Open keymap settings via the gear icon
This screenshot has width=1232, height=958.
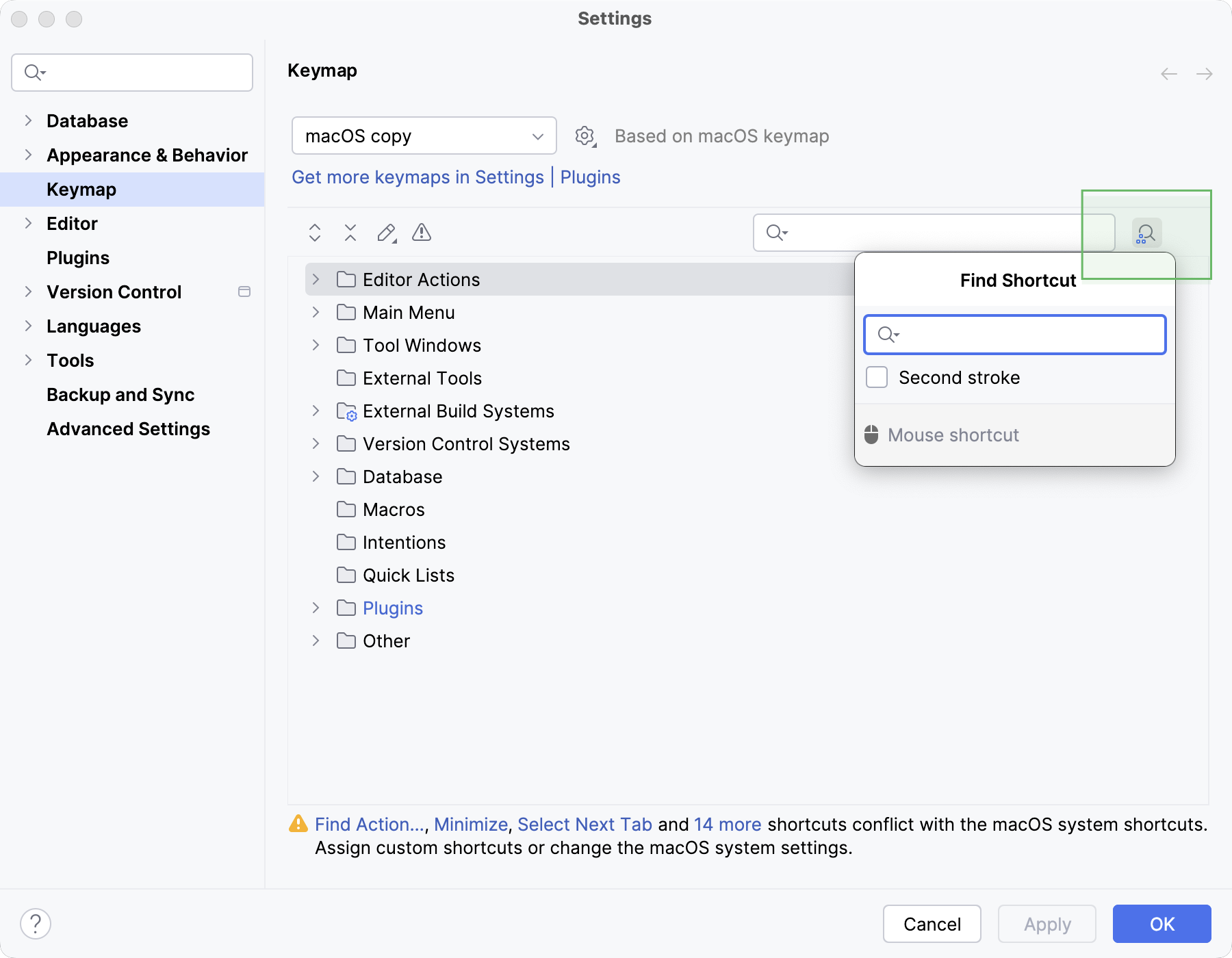(585, 135)
